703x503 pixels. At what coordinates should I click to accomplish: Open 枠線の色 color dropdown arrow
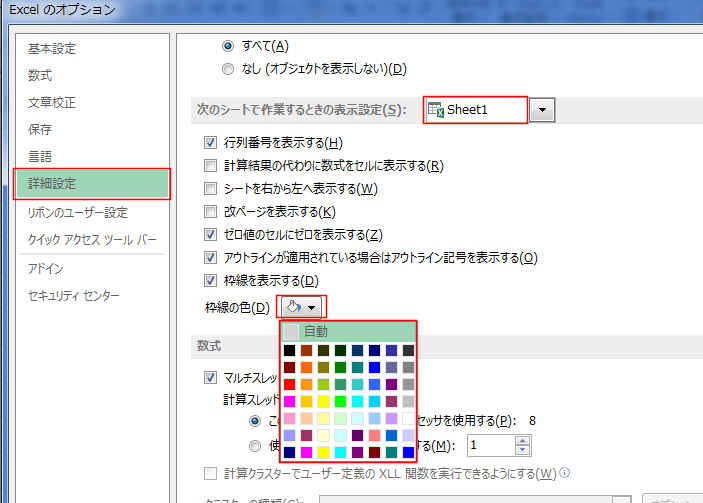(x=312, y=308)
